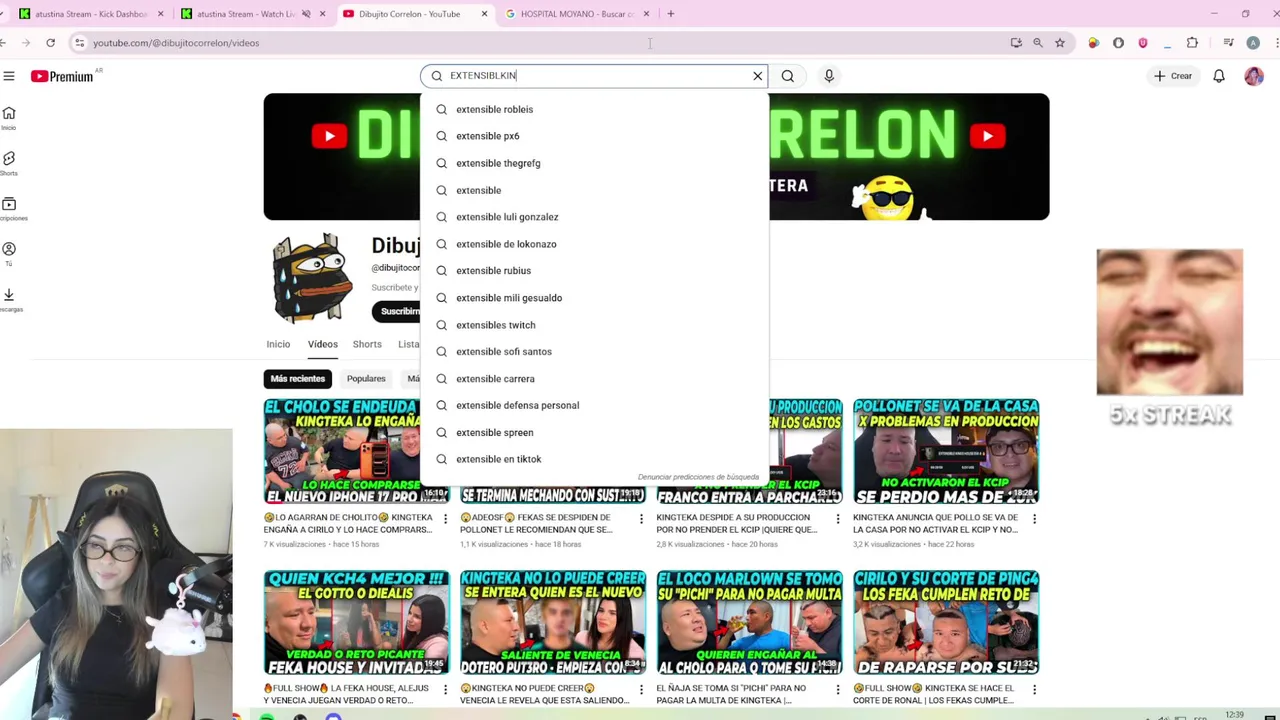Open more options for ADEOS FEKAS SE DESPIDEN video
The width and height of the screenshot is (1280, 720).
[x=641, y=519]
